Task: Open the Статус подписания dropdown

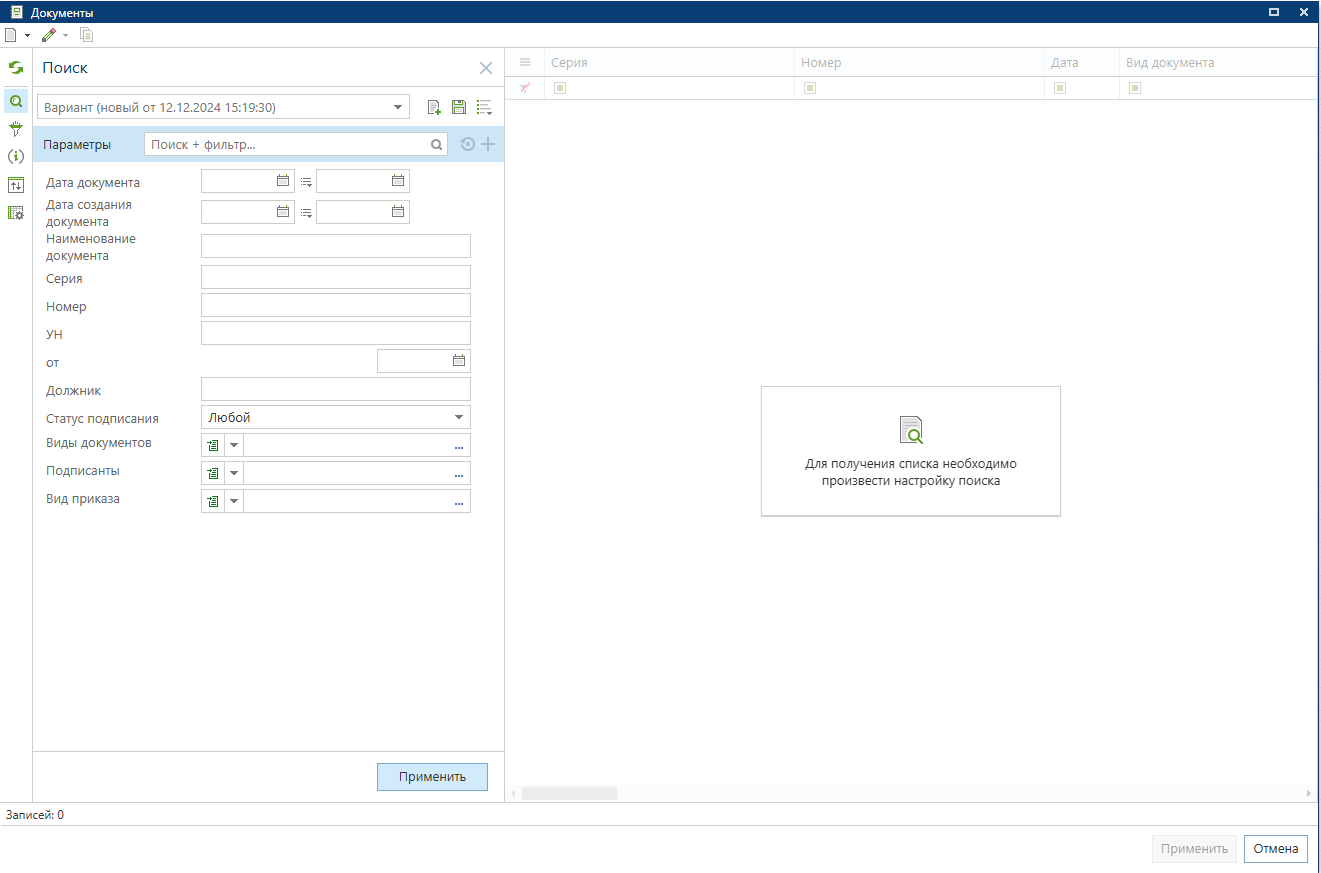Action: point(336,417)
